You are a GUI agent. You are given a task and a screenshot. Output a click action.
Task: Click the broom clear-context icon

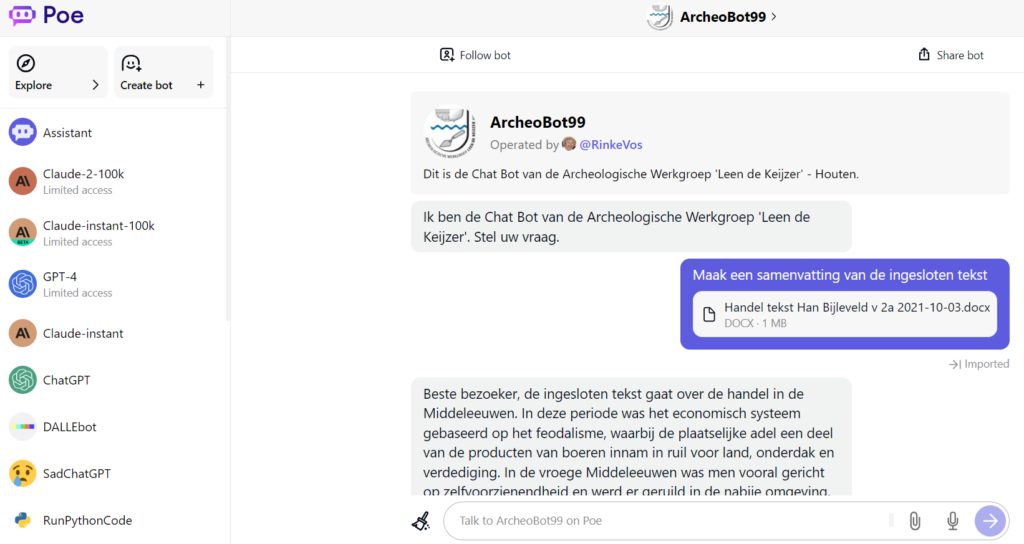coord(421,520)
